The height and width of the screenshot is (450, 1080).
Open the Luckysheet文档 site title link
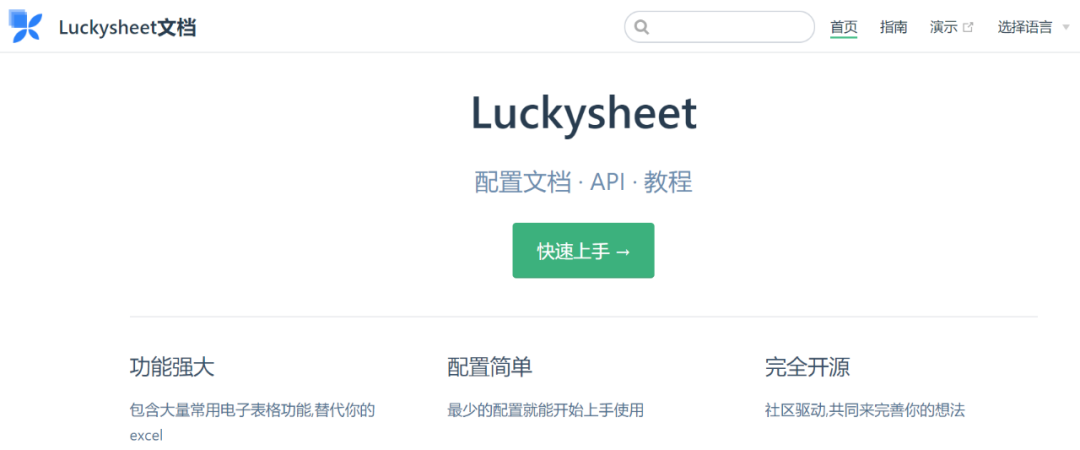127,28
